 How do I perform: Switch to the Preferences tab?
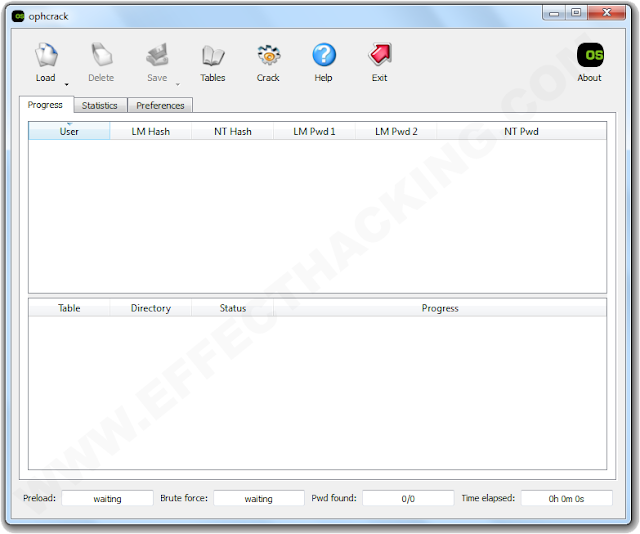pos(160,105)
